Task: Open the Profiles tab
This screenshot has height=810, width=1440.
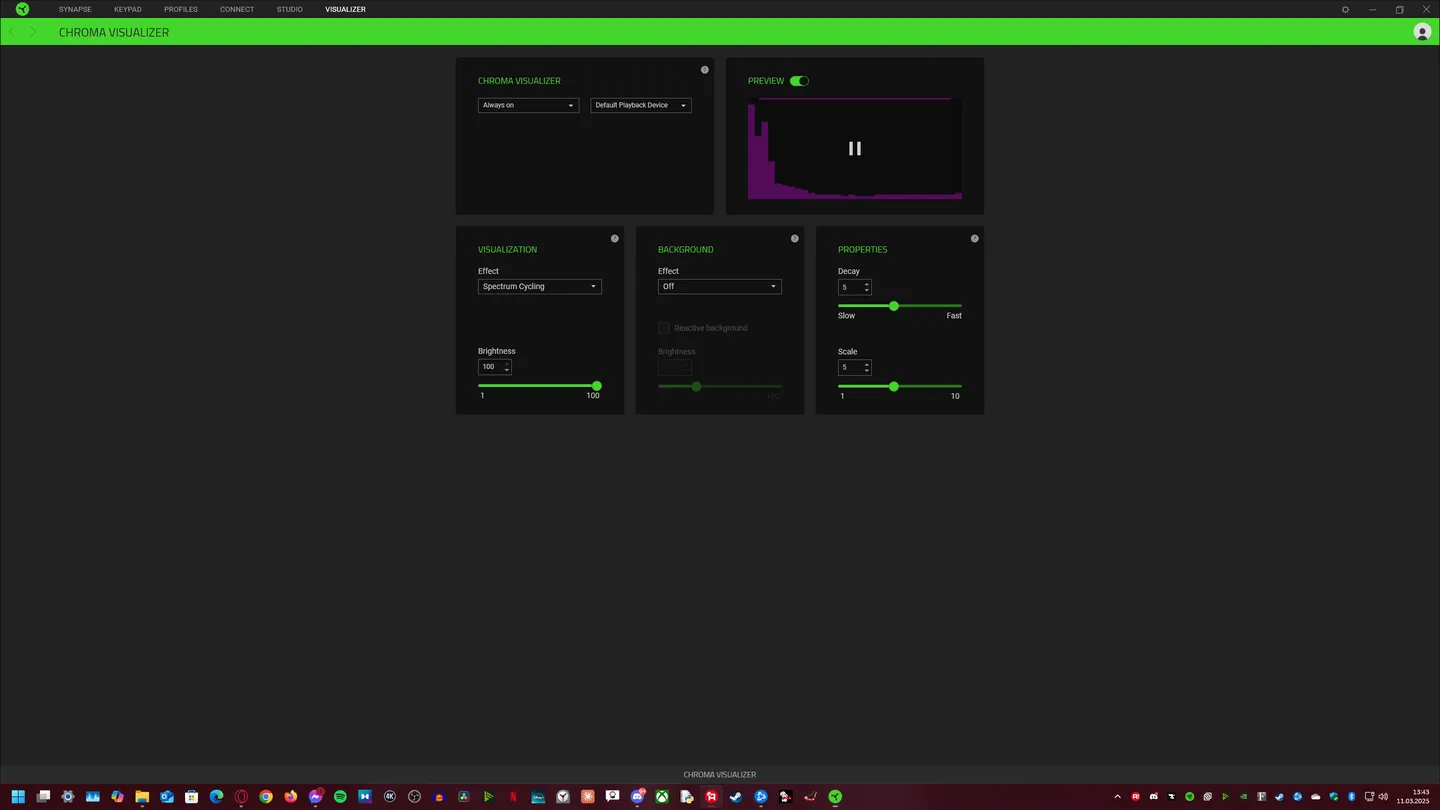Action: [x=181, y=9]
